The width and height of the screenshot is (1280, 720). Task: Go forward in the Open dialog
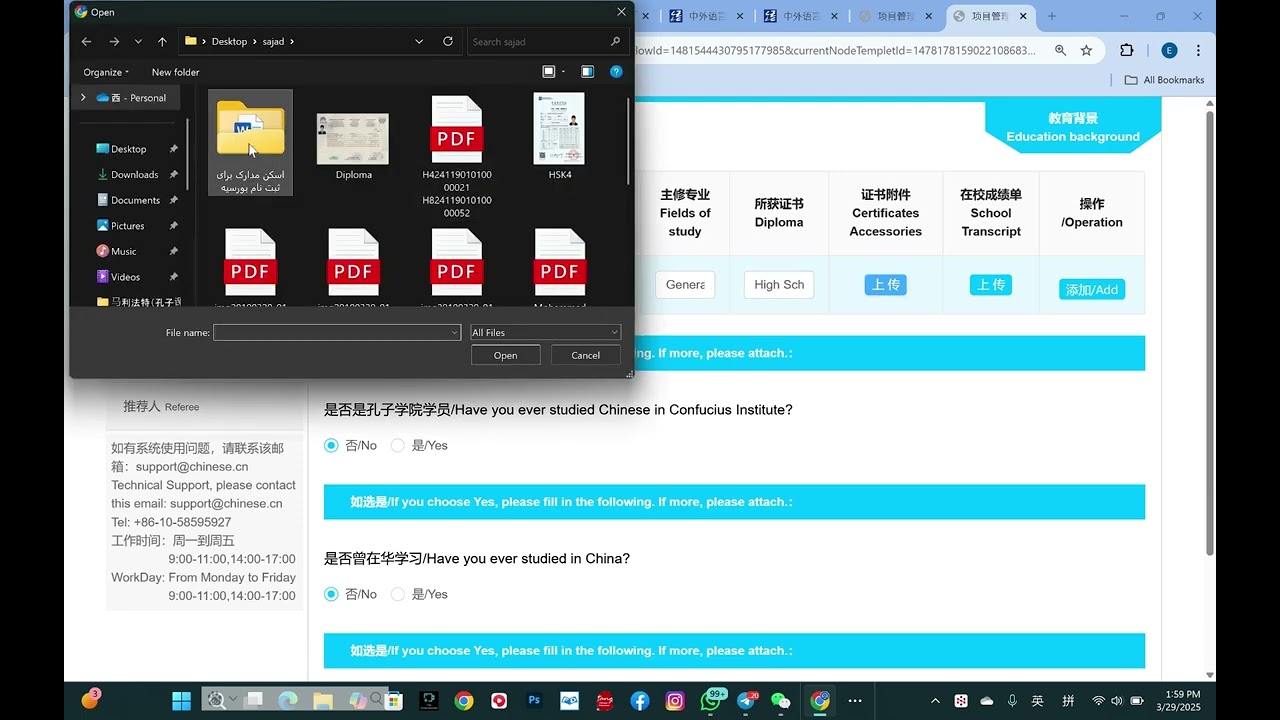click(x=114, y=42)
